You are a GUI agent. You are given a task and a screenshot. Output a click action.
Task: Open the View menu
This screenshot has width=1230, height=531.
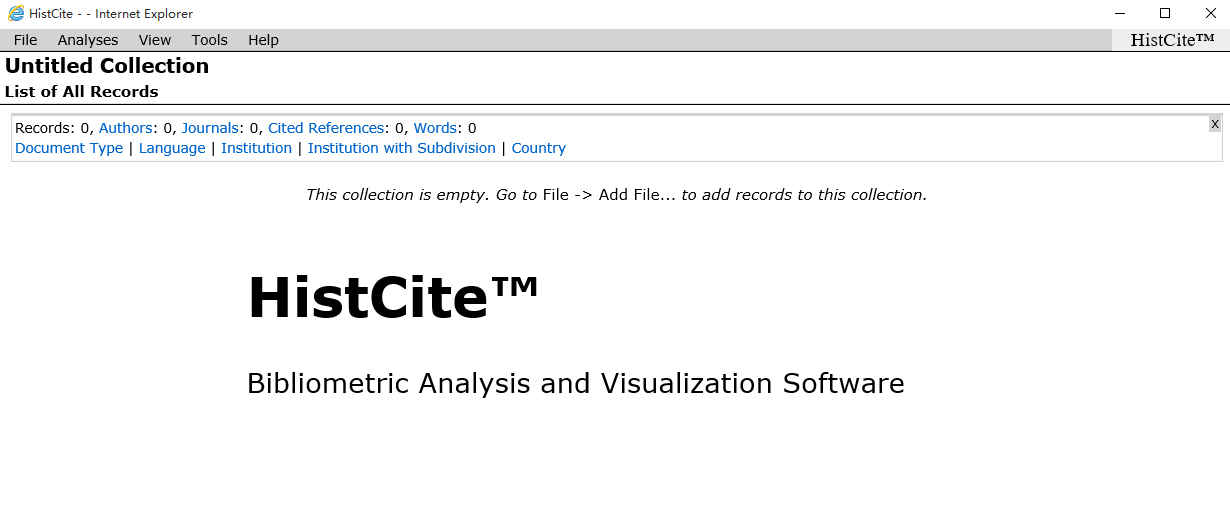click(x=155, y=40)
